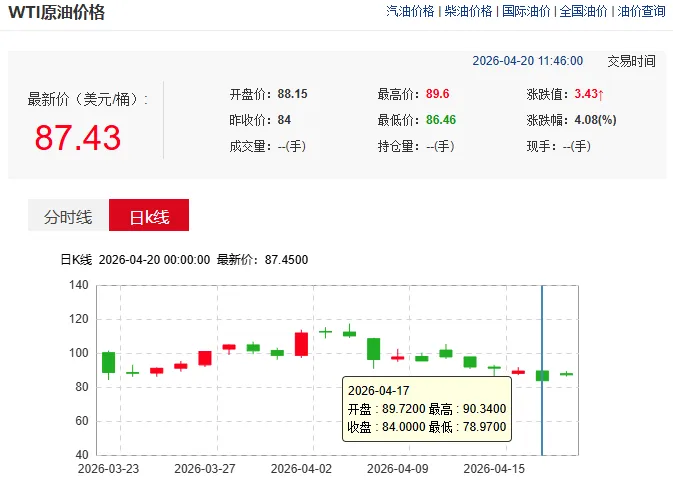Click the WTI原油价格 heading
Viewport: 673px width, 481px height.
[x=57, y=12]
